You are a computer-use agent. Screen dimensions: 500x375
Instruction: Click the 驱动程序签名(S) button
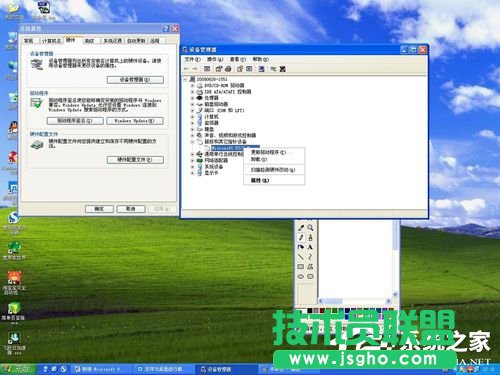pos(75,121)
